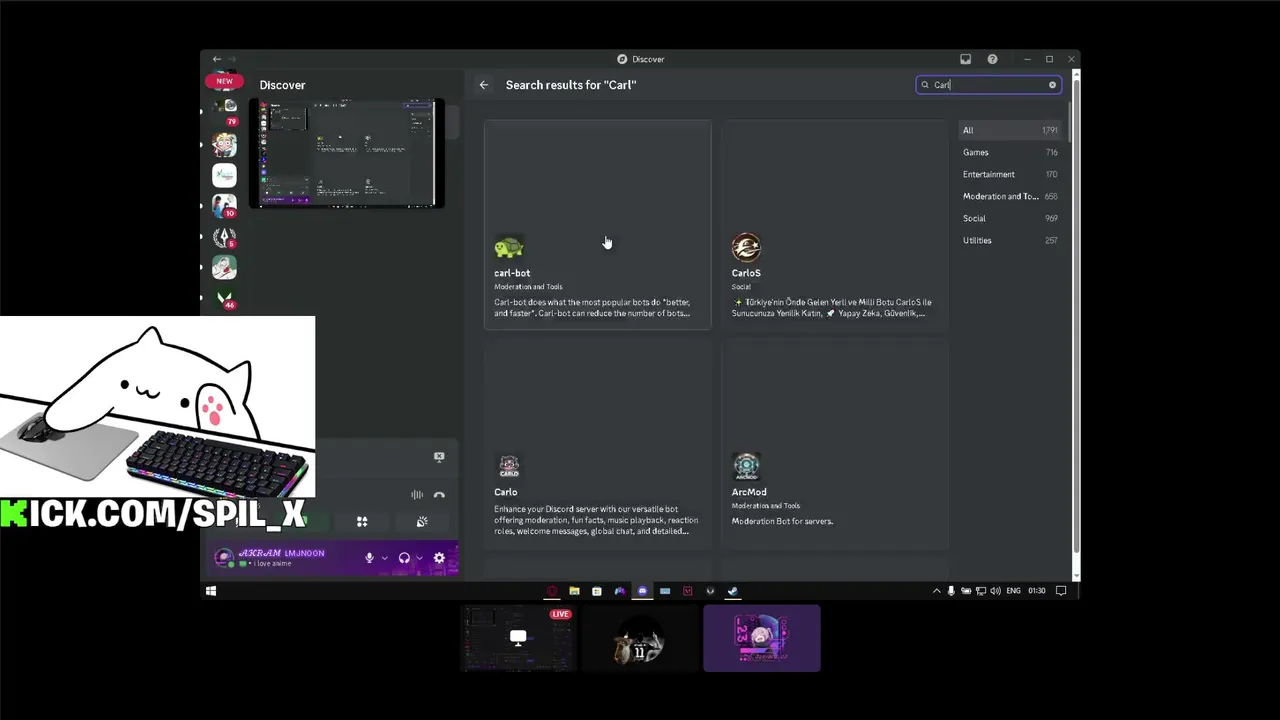
Task: Show hidden tray icons chevron
Action: pos(936,591)
